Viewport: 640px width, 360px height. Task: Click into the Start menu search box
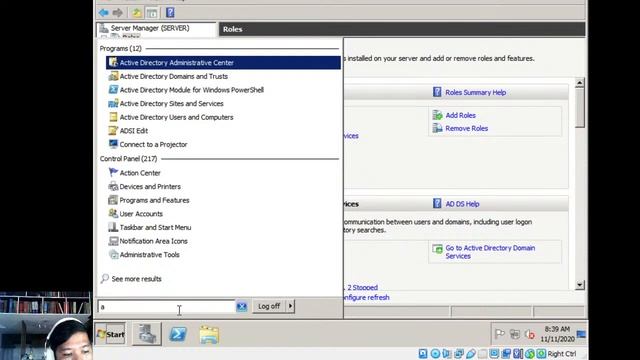[167, 307]
